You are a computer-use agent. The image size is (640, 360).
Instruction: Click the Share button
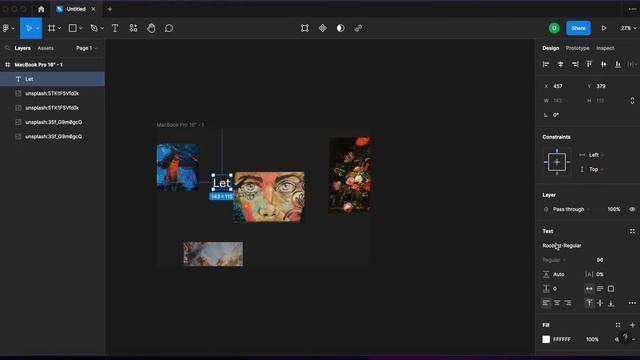point(578,28)
